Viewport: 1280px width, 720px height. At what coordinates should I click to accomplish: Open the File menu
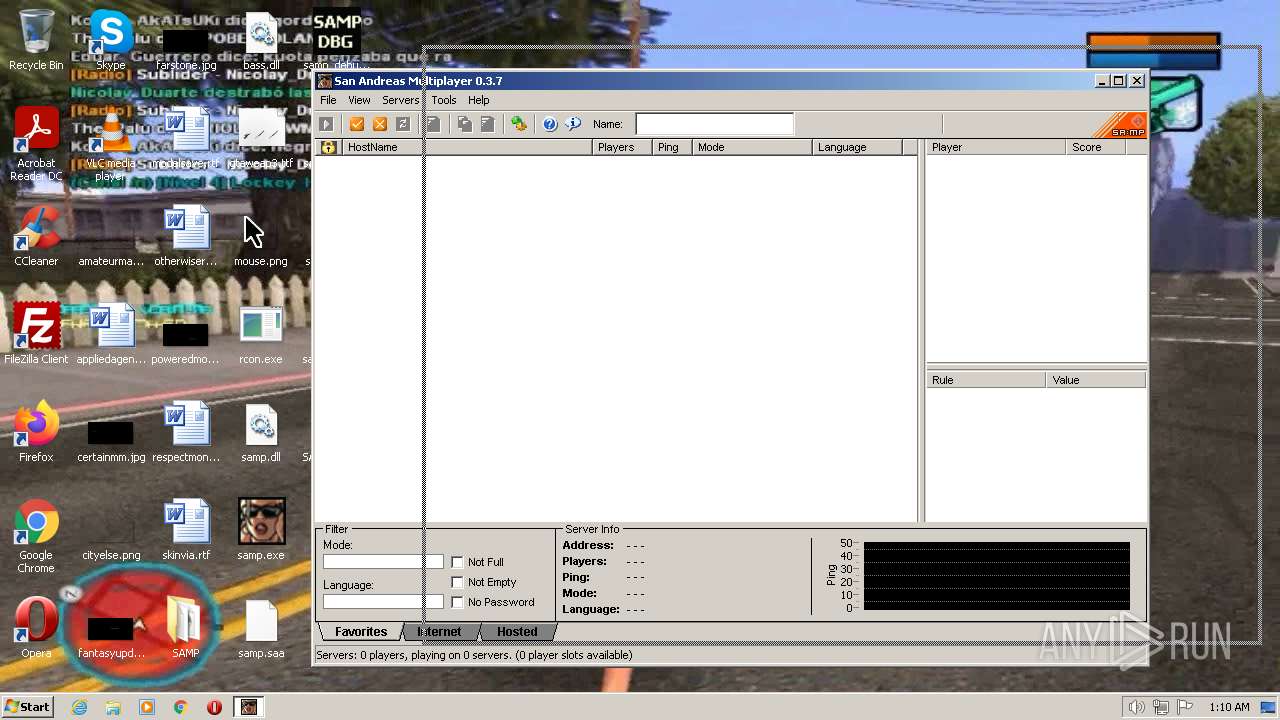[x=328, y=100]
